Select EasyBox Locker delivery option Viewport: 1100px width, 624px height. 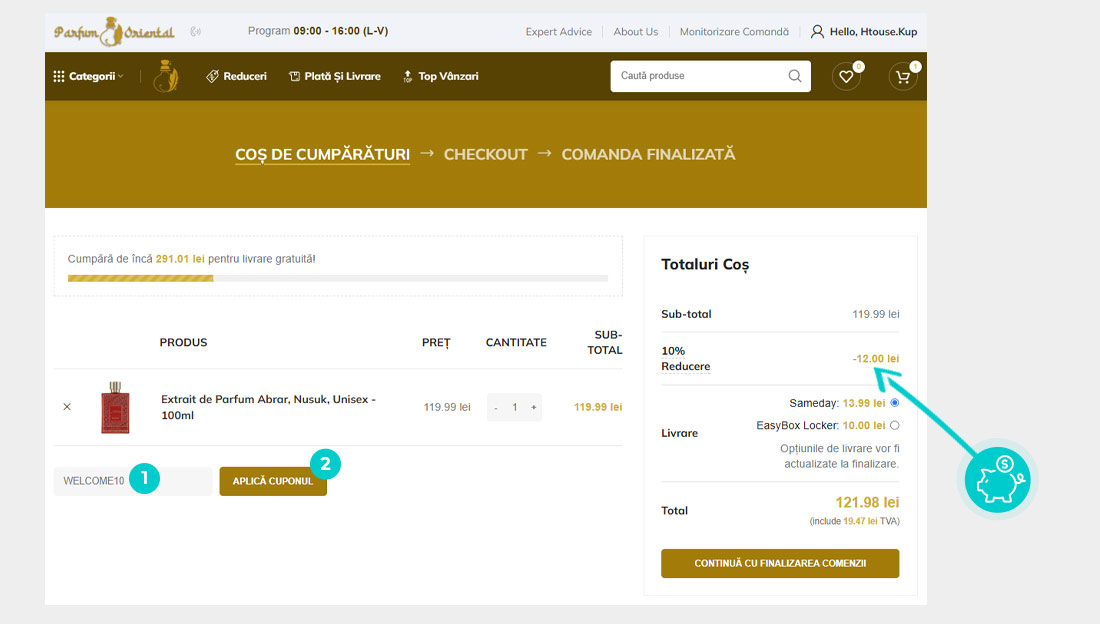894,425
